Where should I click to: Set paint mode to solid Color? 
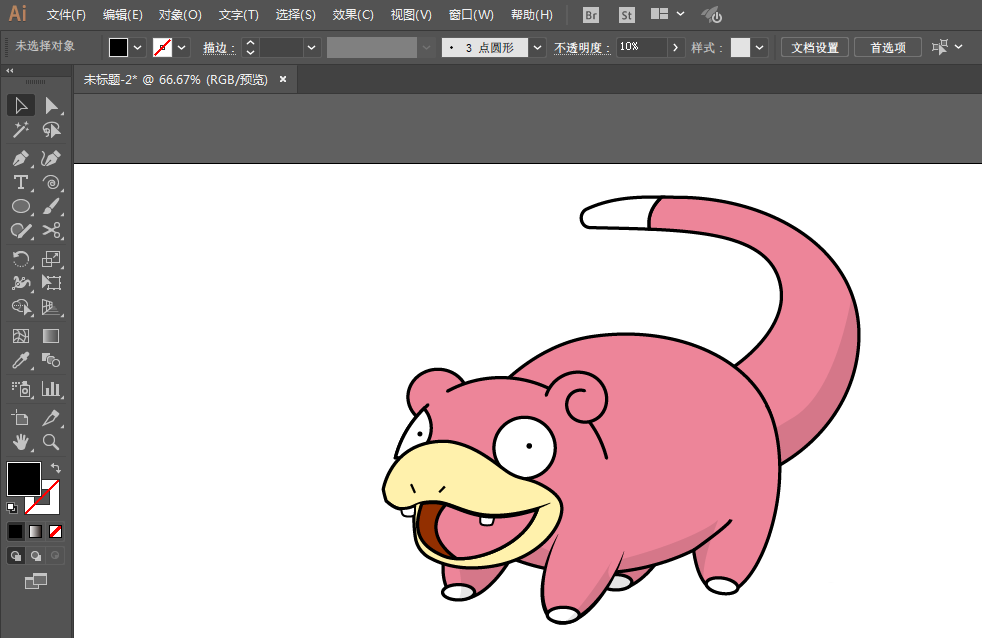click(x=16, y=532)
